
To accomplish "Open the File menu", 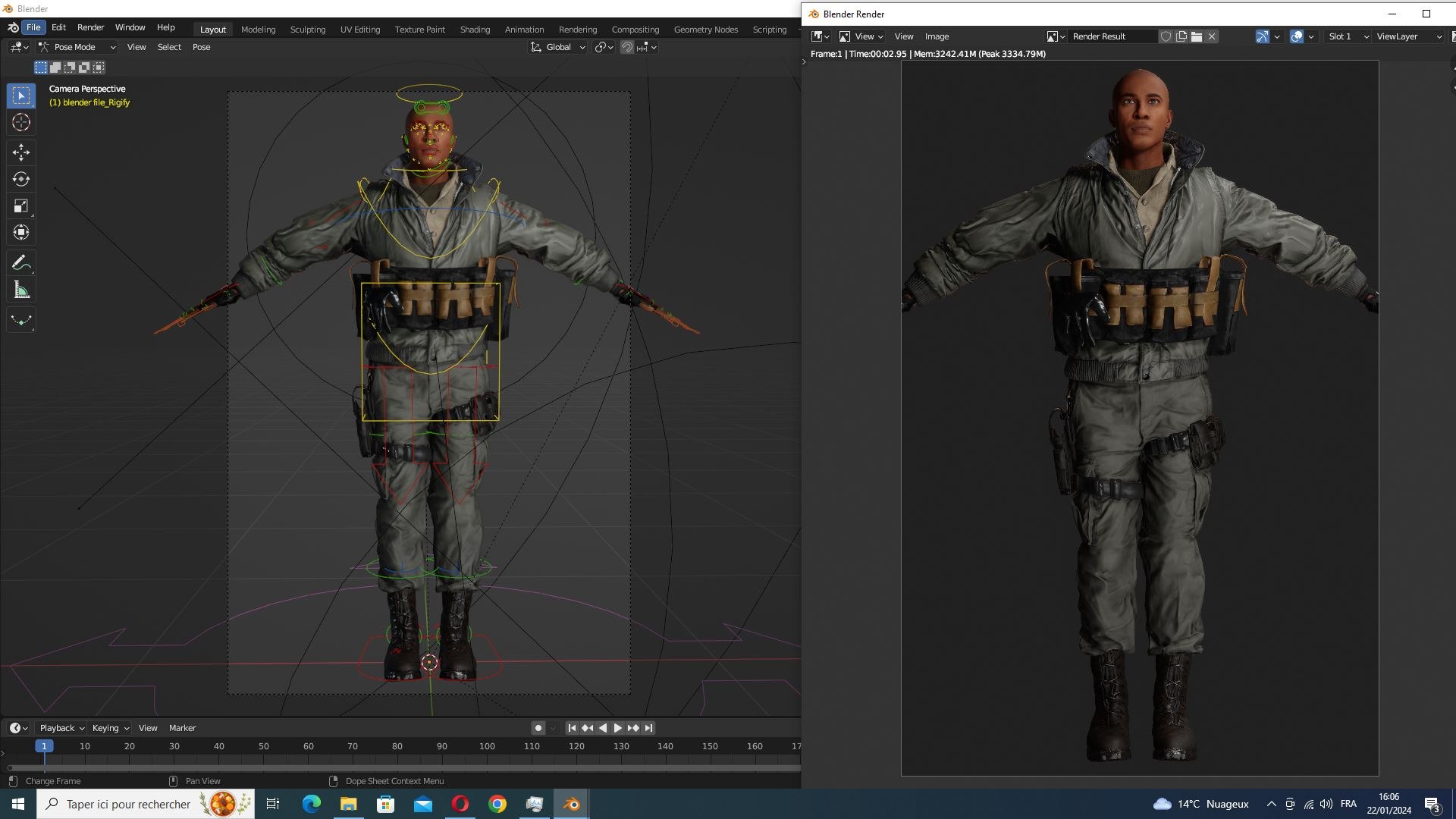I will point(33,27).
